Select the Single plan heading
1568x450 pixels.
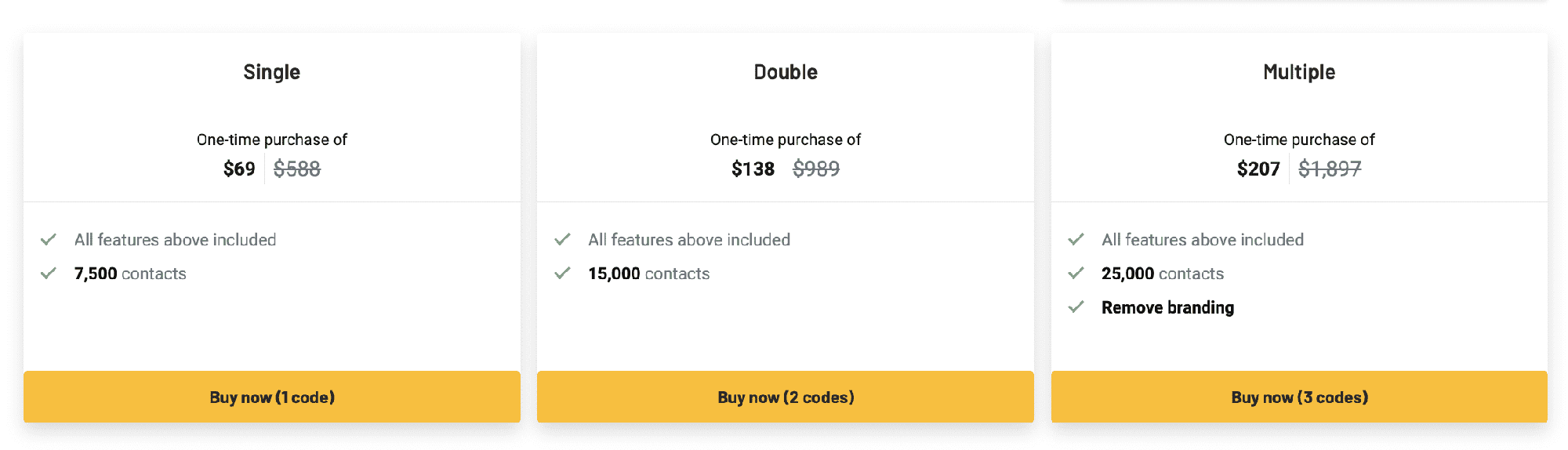click(x=272, y=72)
